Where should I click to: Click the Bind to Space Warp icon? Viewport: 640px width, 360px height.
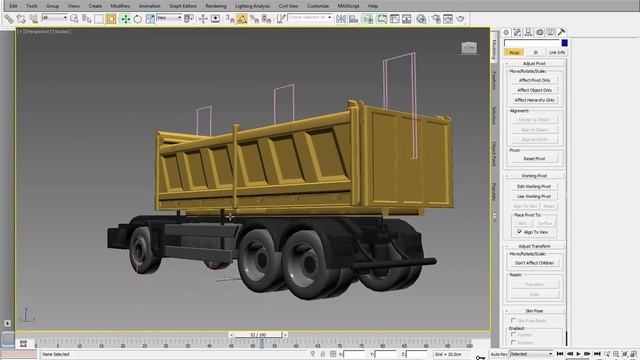33,19
